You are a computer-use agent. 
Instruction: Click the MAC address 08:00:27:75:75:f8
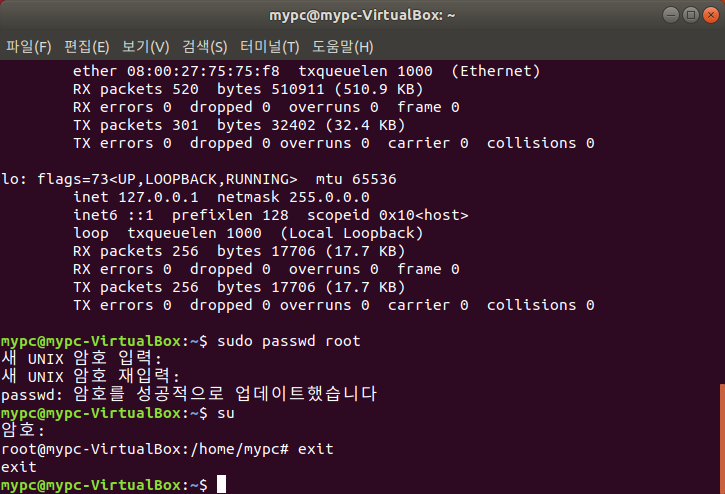click(x=203, y=71)
